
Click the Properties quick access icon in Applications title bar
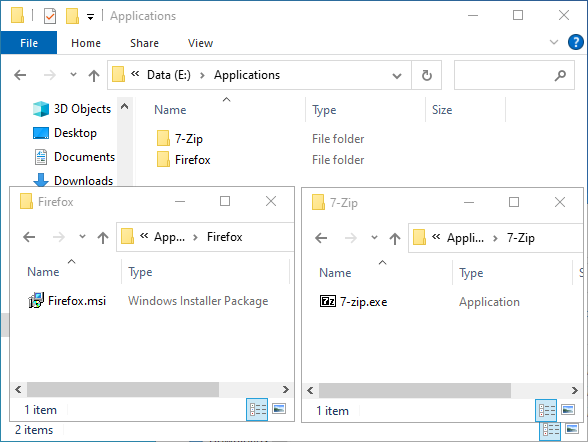pyautogui.click(x=50, y=16)
